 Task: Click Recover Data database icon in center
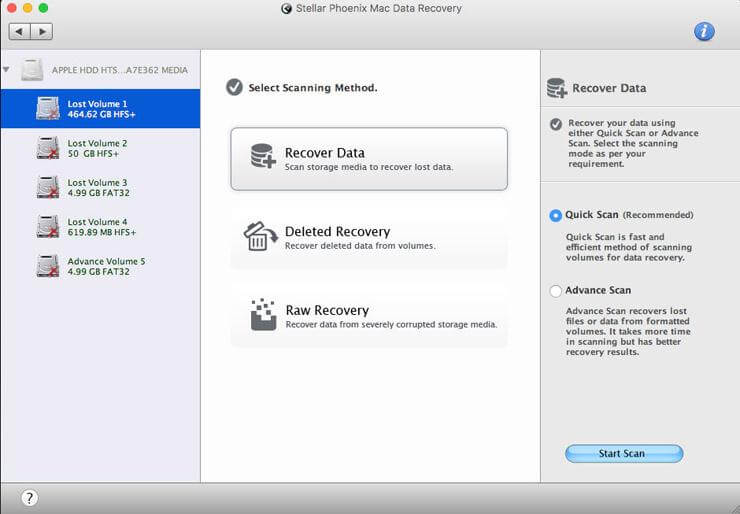[263, 156]
